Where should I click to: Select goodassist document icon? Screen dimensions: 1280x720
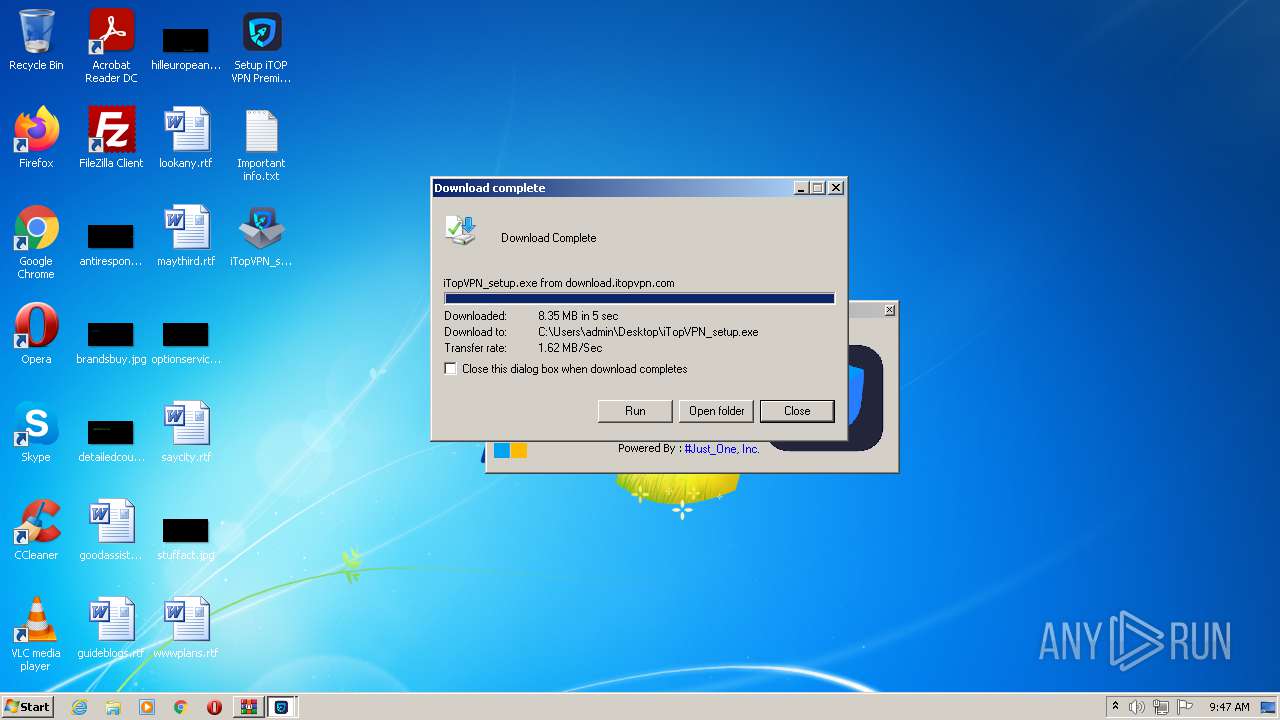coord(111,531)
